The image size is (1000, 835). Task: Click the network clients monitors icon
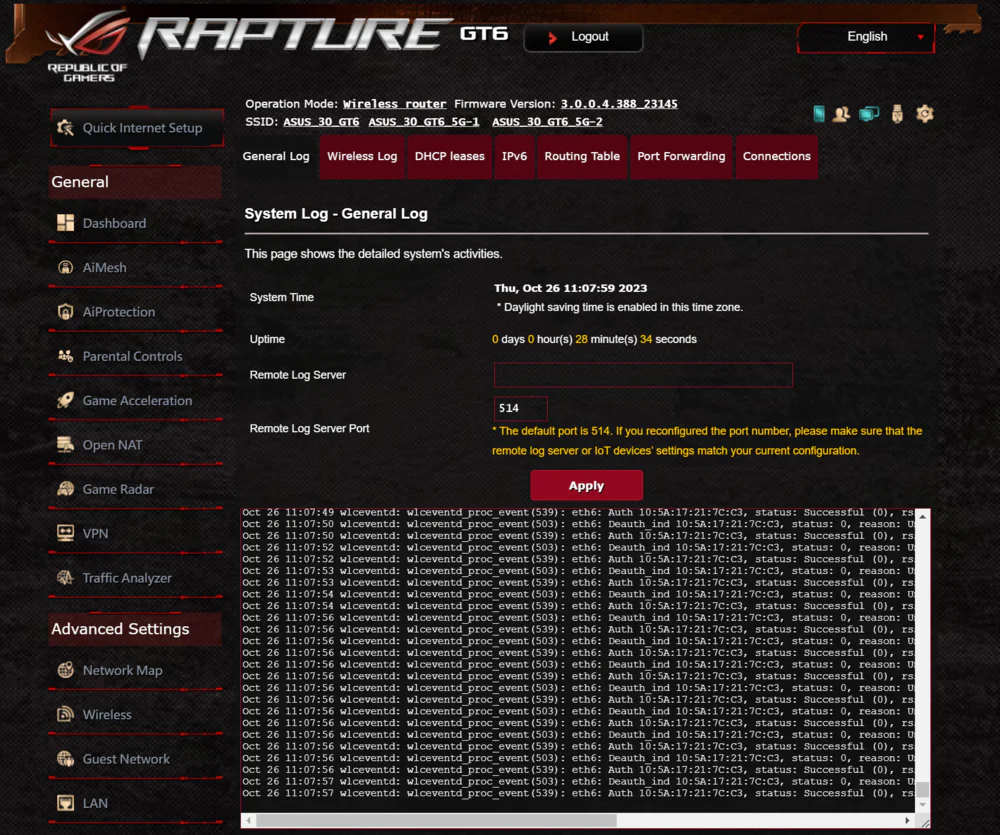(x=869, y=114)
